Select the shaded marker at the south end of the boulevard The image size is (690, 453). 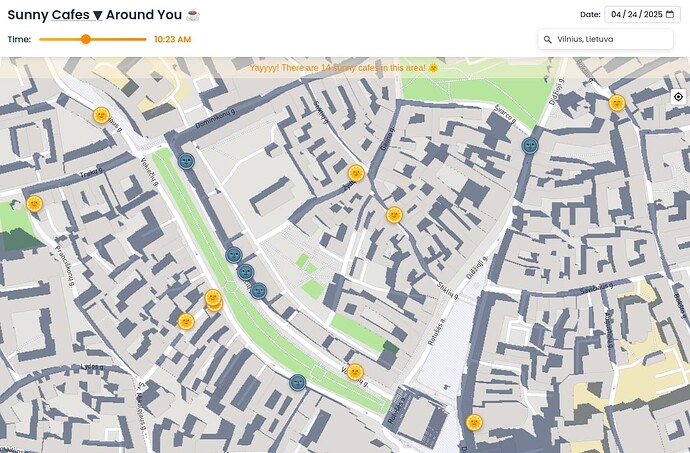(298, 383)
